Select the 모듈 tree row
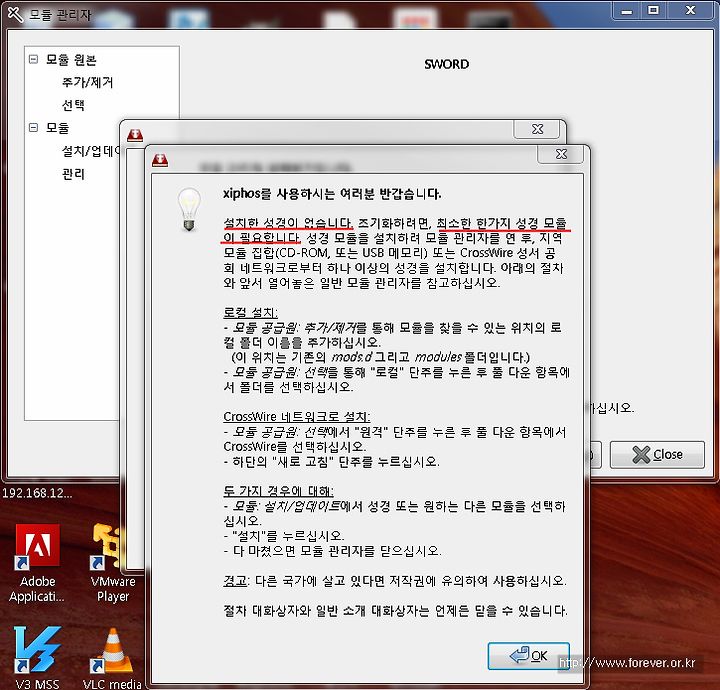720x690 pixels. pos(57,128)
